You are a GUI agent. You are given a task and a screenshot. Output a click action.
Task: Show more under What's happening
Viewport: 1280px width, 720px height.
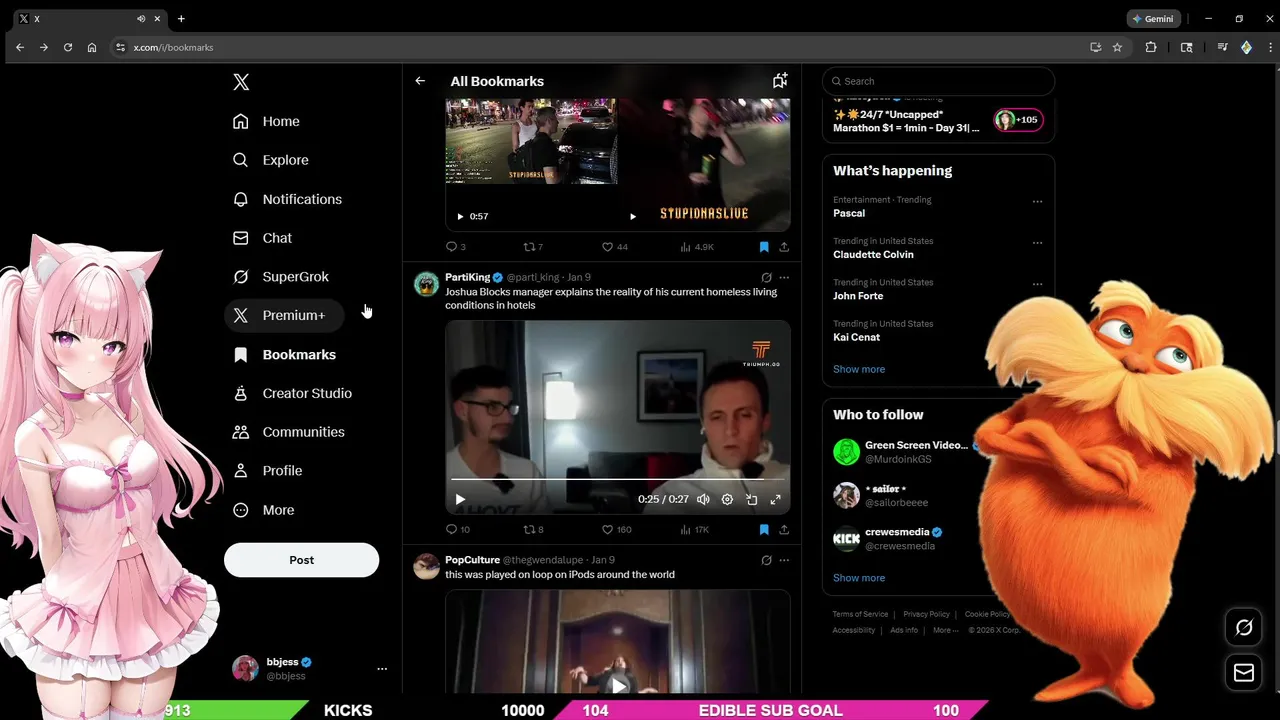coord(859,369)
